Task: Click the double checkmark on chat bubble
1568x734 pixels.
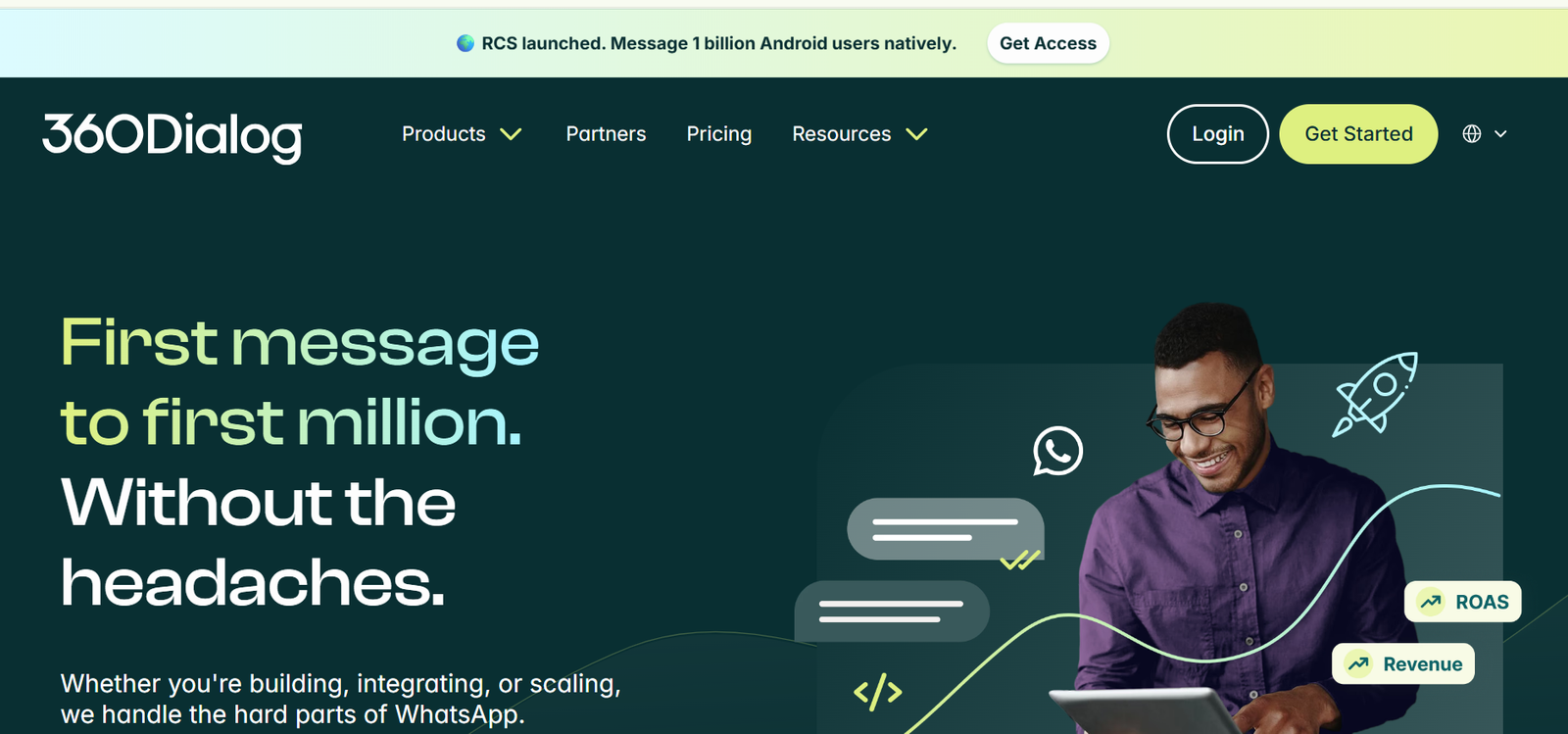Action: click(x=1019, y=561)
